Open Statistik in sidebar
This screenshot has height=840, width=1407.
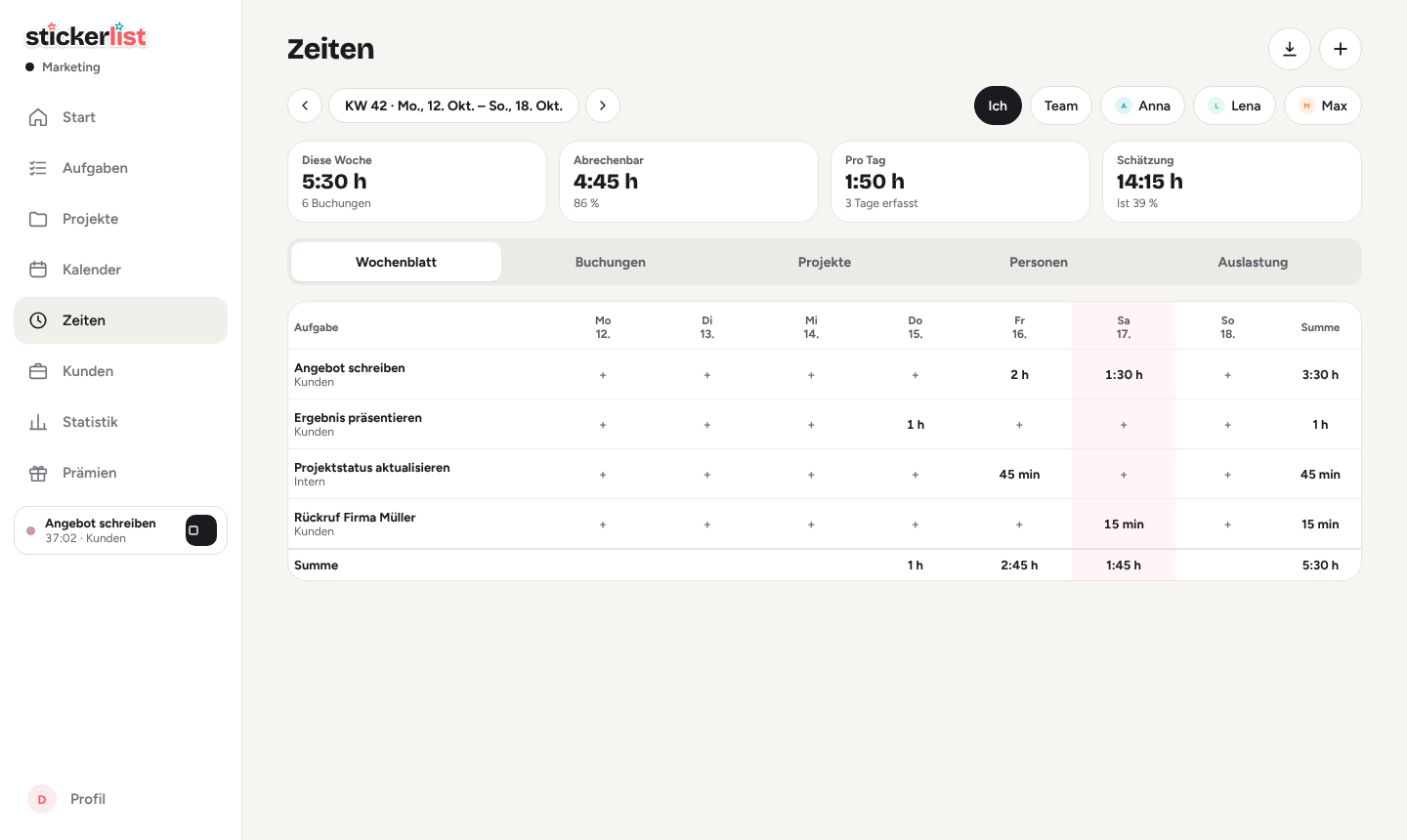(120, 422)
